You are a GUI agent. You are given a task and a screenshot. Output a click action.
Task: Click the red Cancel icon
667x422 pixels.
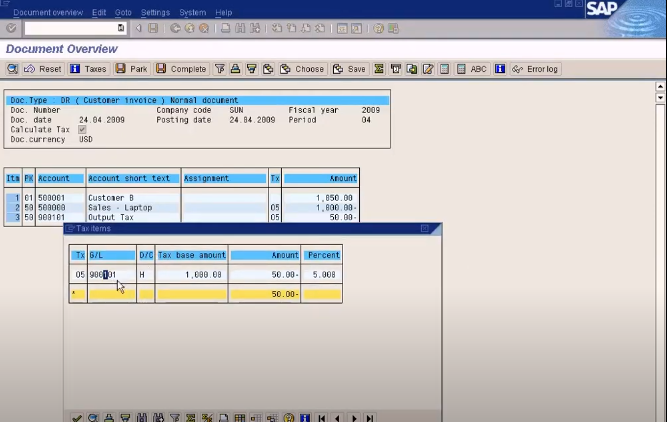[x=204, y=29]
